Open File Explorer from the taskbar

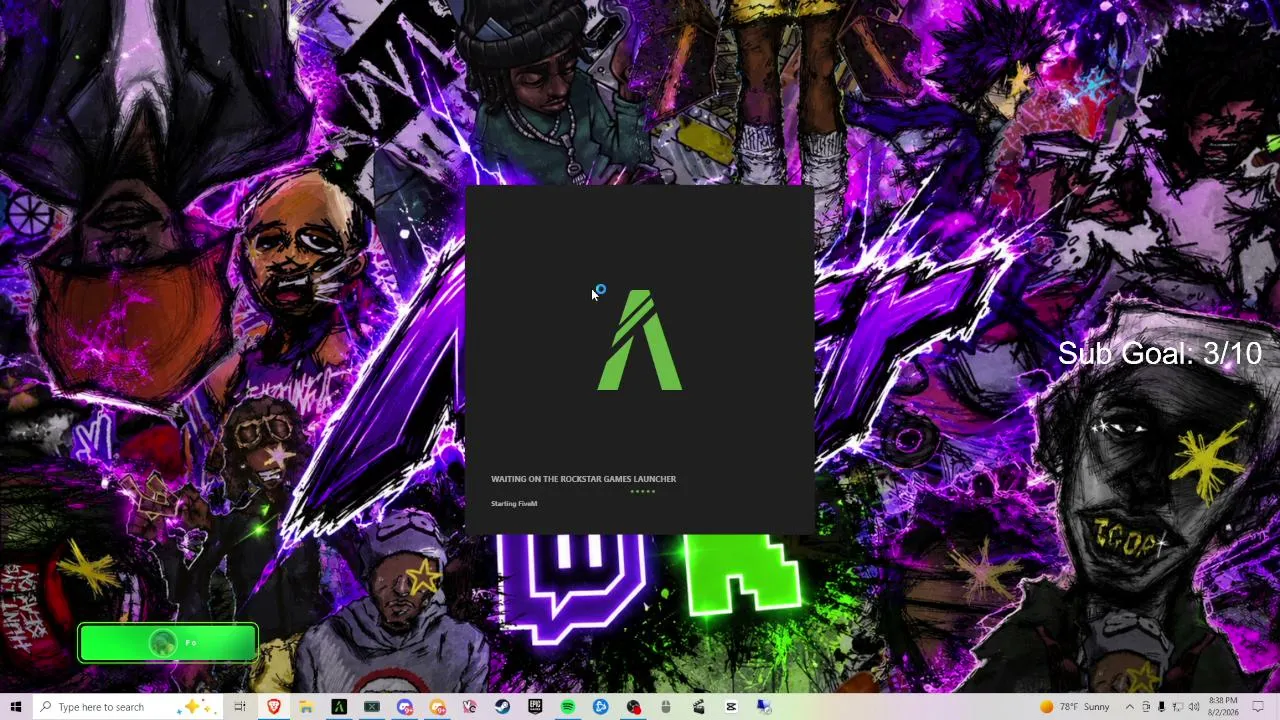pyautogui.click(x=306, y=707)
